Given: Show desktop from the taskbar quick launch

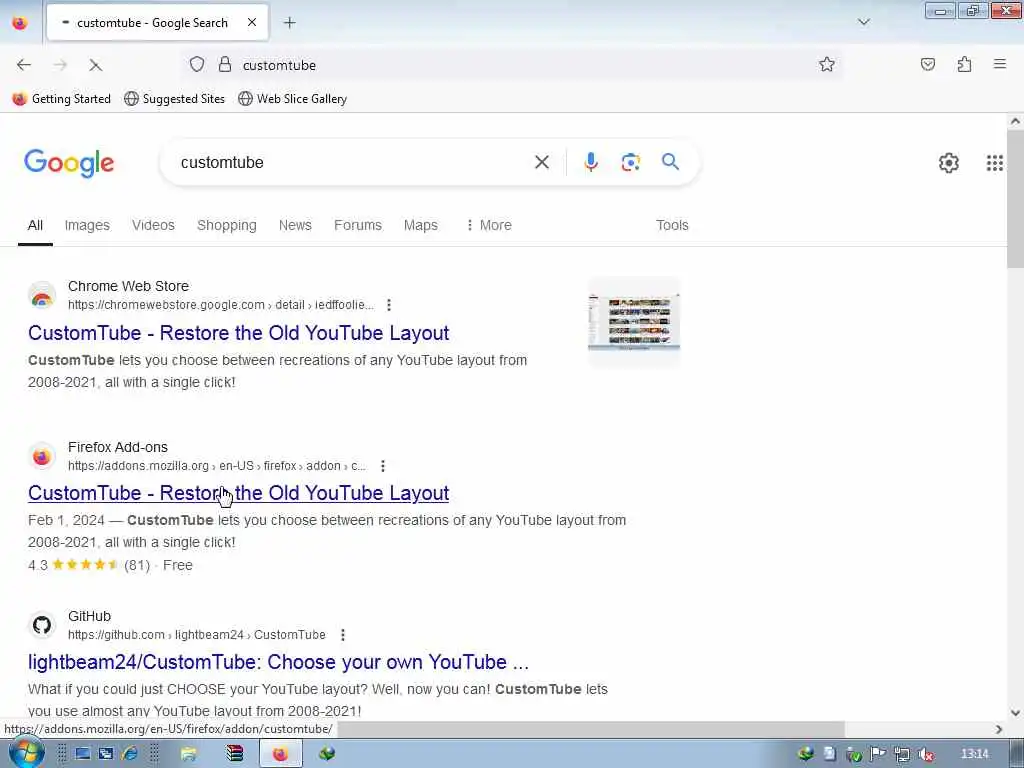Looking at the screenshot, I should click(82, 754).
